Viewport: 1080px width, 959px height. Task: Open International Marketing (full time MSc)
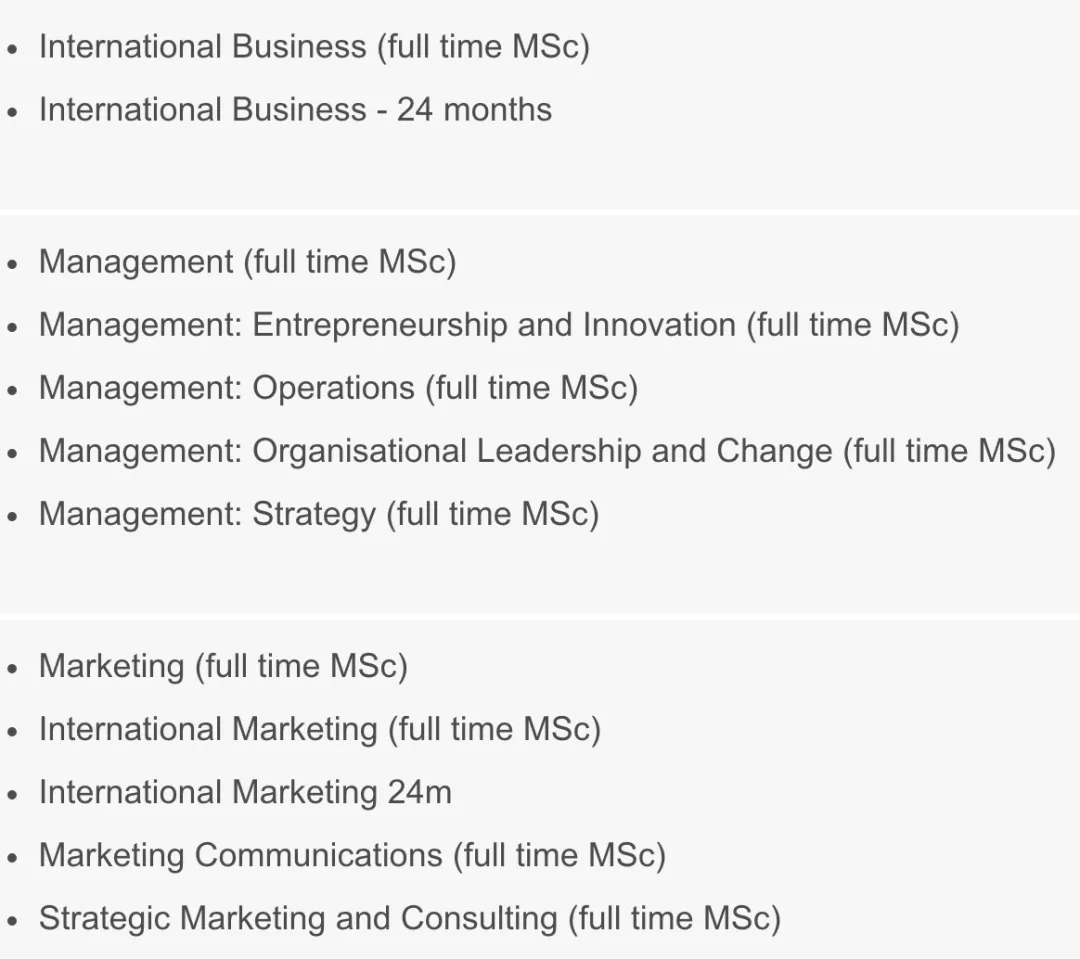320,729
